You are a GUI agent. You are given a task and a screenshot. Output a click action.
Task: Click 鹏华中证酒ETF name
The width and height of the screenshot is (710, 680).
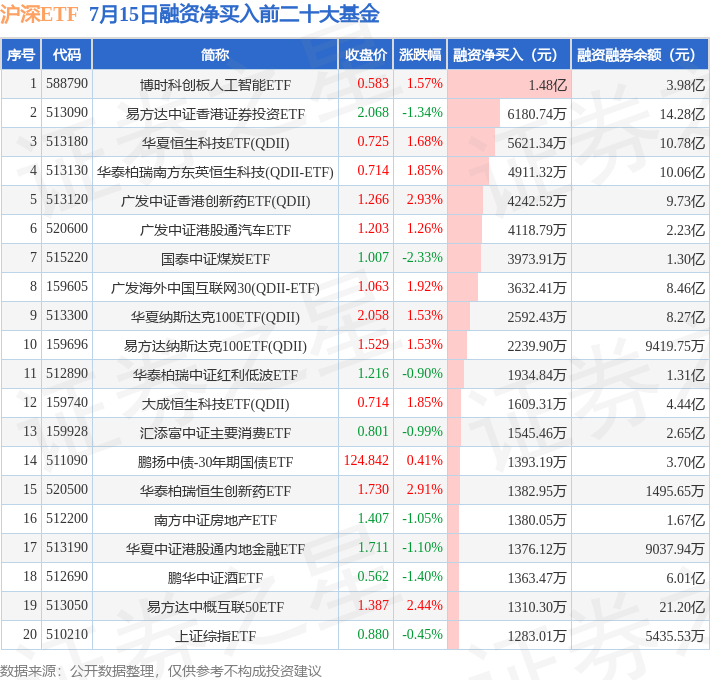[x=215, y=577]
